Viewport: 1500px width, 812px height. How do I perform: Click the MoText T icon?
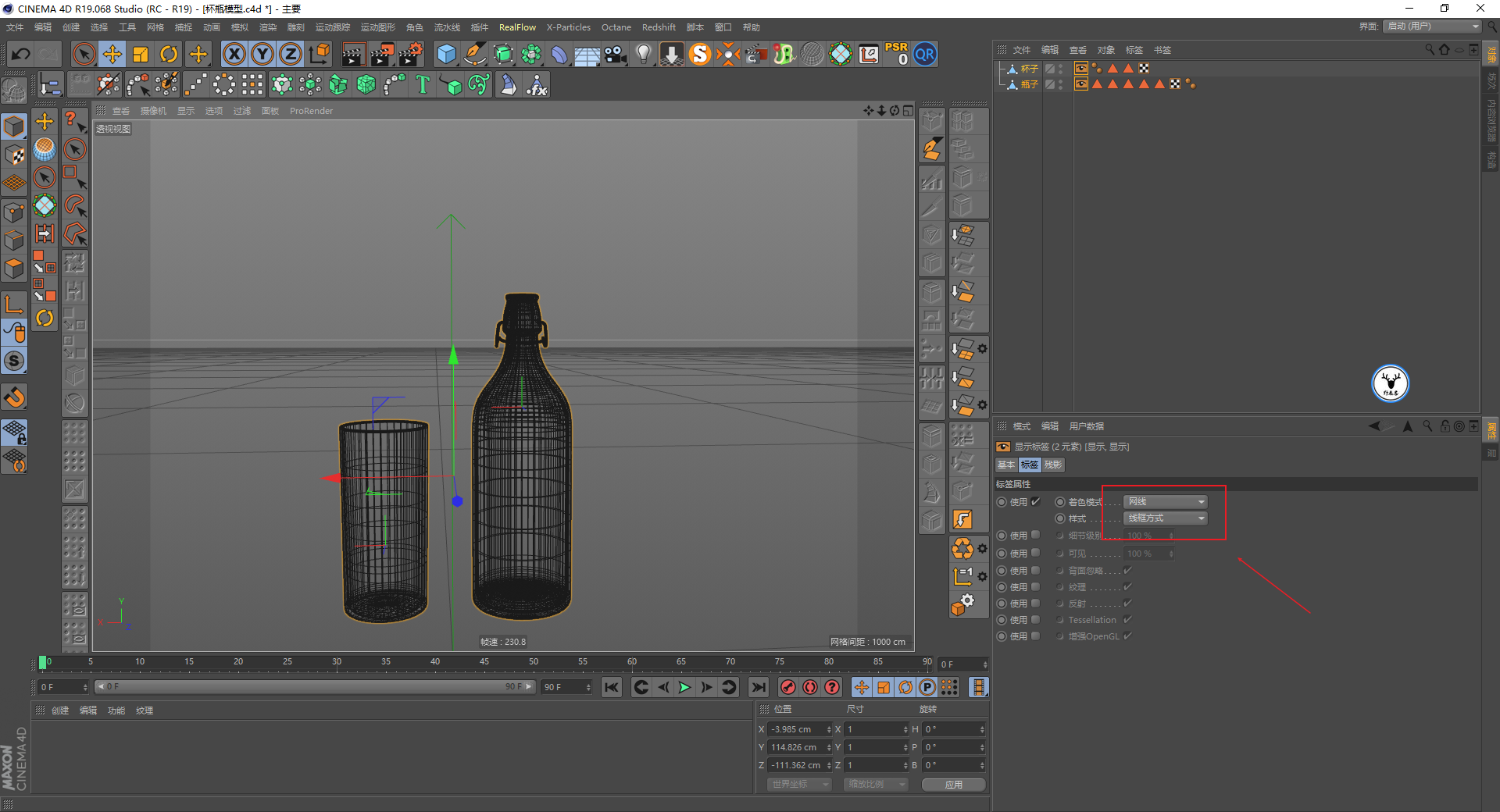[x=423, y=84]
